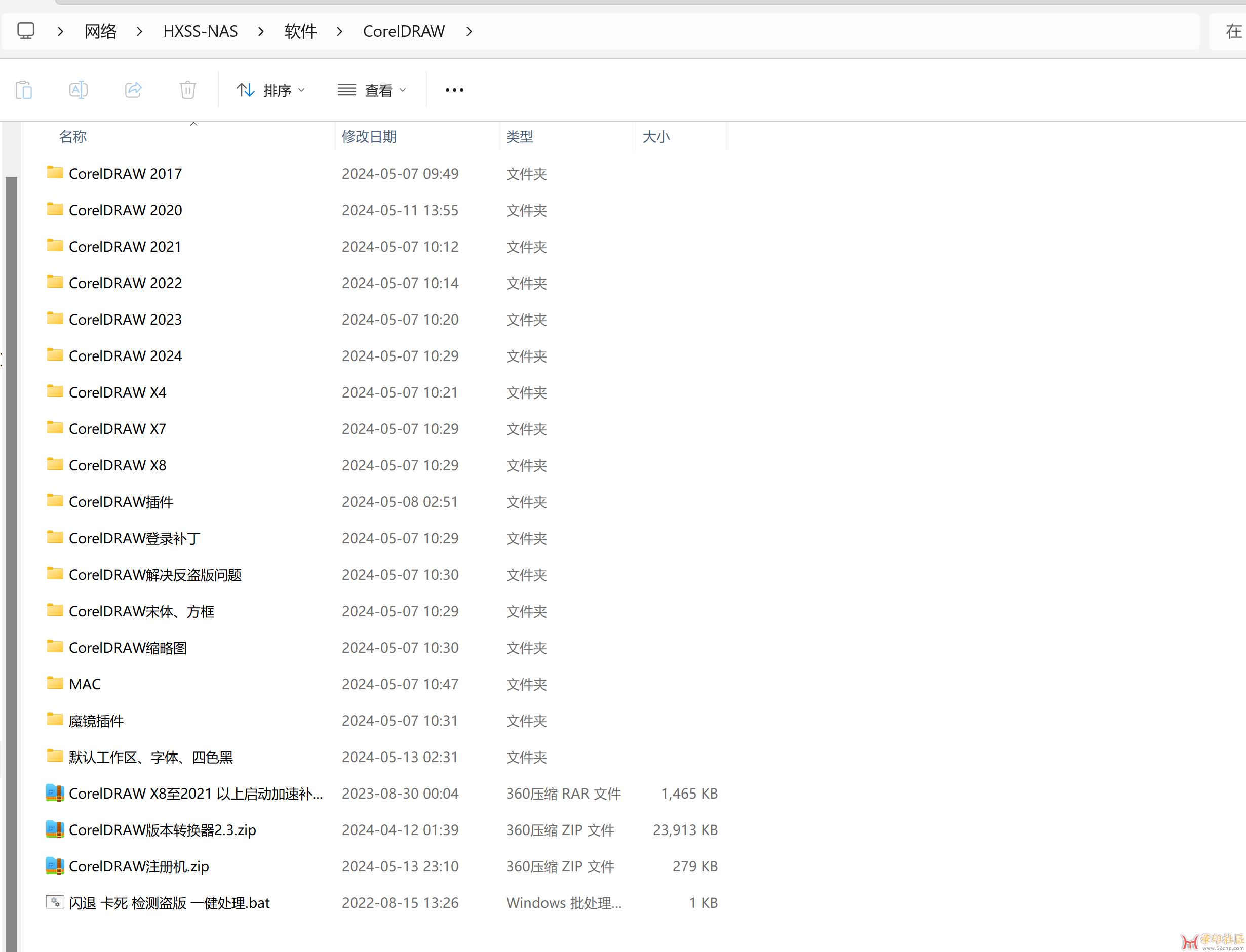Select the 魔镜插件 folder icon
The width and height of the screenshot is (1246, 952).
[55, 720]
